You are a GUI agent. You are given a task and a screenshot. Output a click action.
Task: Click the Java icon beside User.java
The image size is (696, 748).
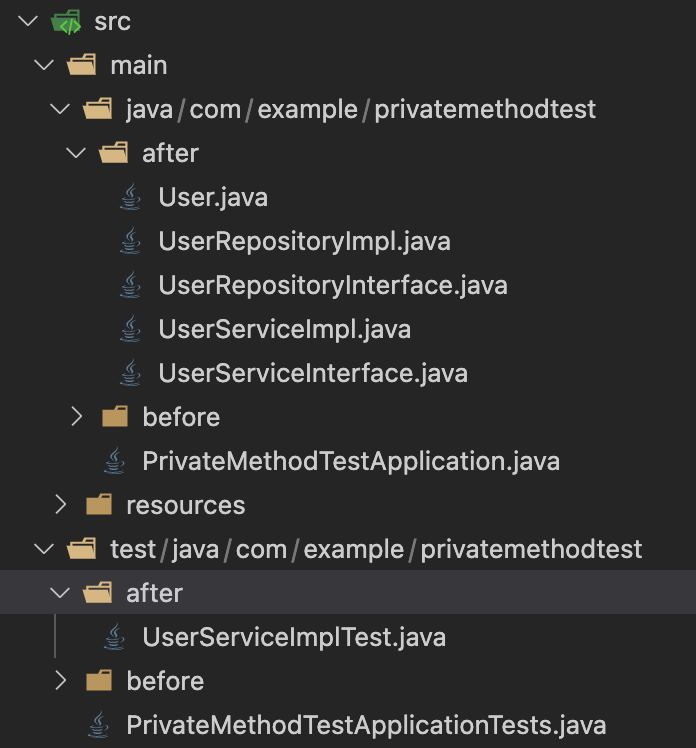coord(131,197)
